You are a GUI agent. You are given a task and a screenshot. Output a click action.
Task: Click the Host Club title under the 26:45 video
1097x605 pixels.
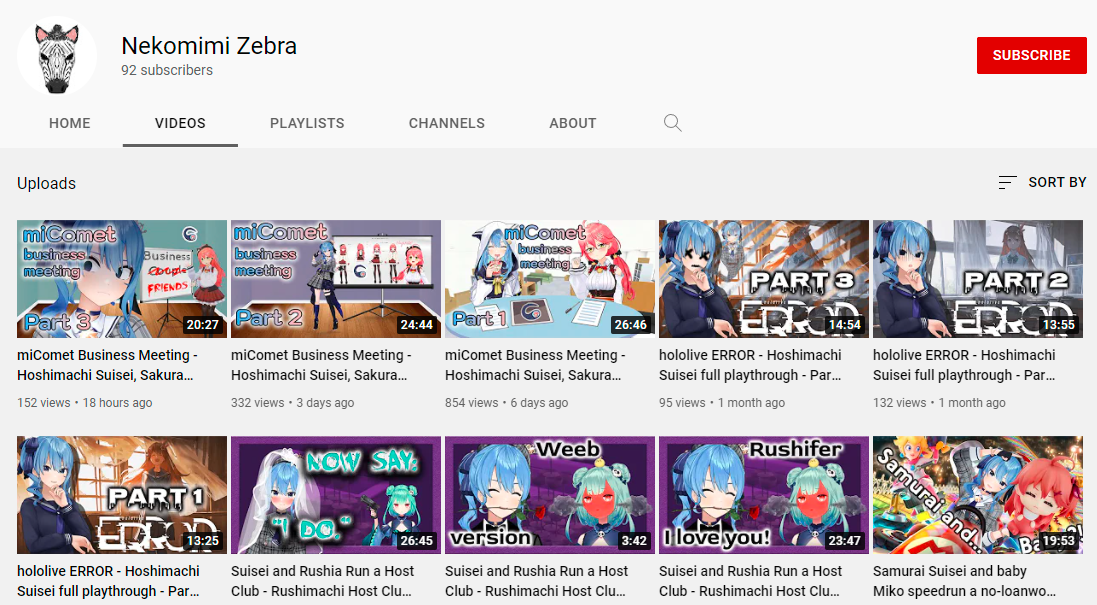click(325, 581)
